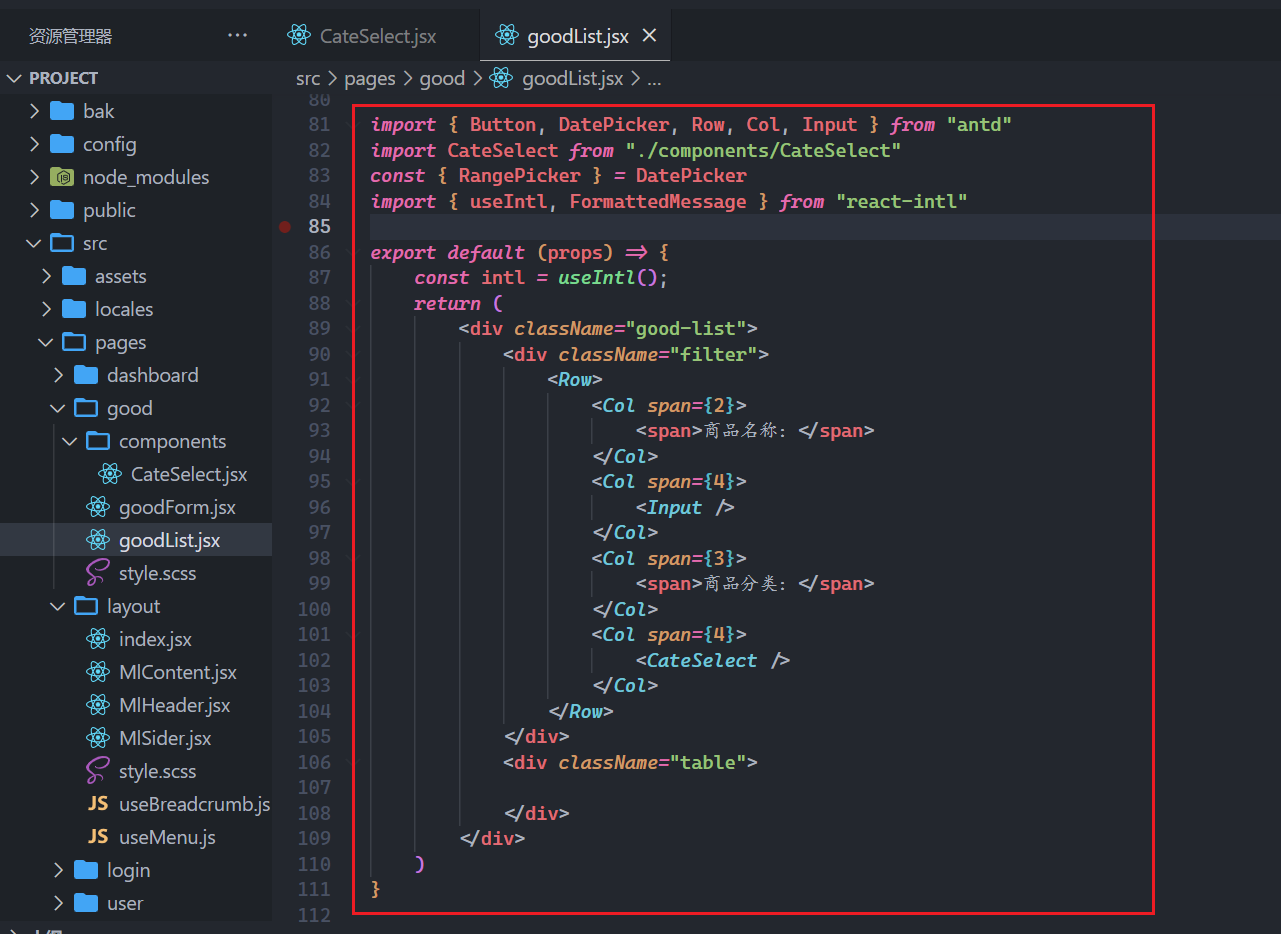This screenshot has height=934, width=1281.
Task: Place cursor on 'useIntl()' call line 87
Action: [607, 277]
